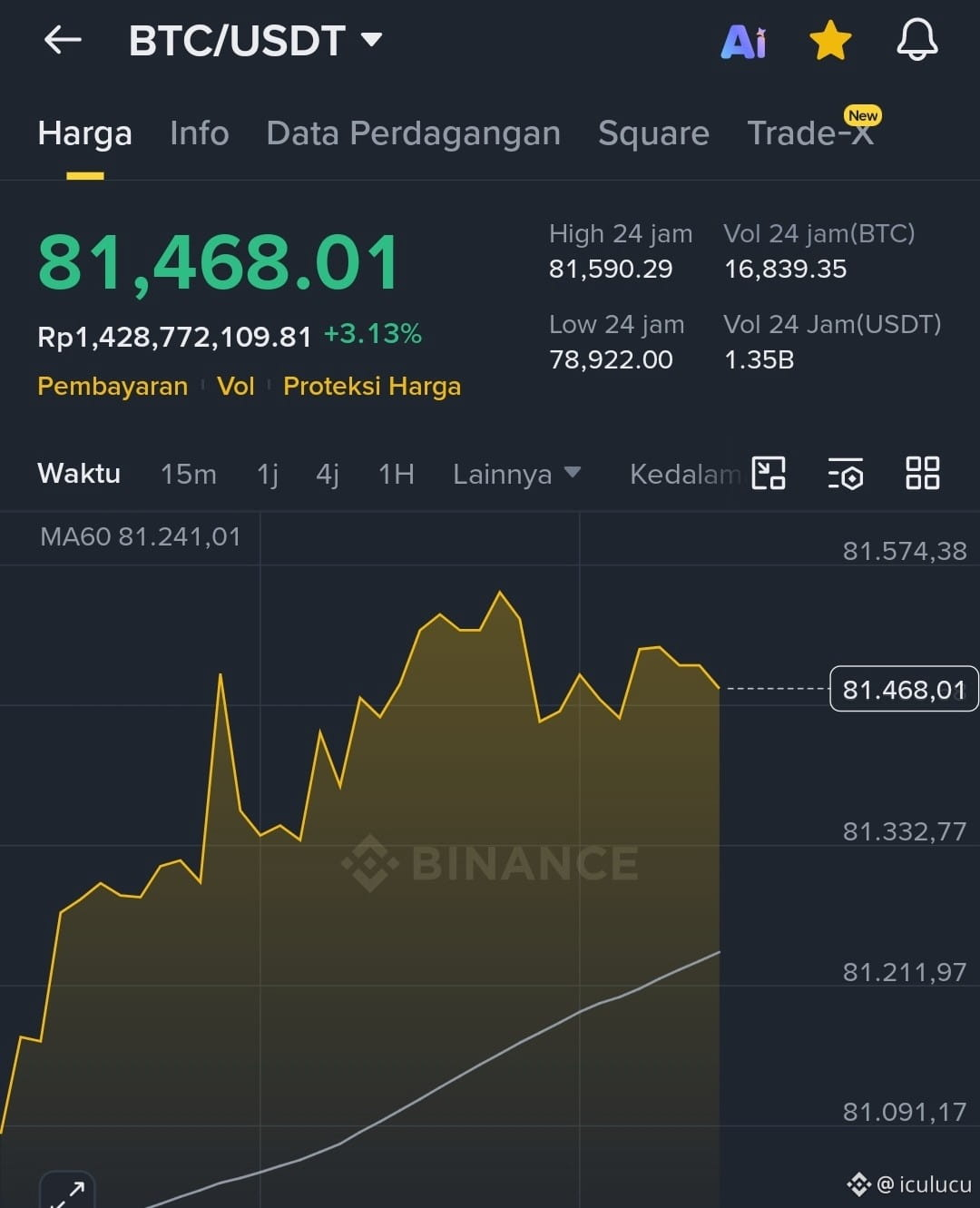Viewport: 980px width, 1208px height.
Task: Tap the axis label 81.574,38
Action: click(x=905, y=551)
